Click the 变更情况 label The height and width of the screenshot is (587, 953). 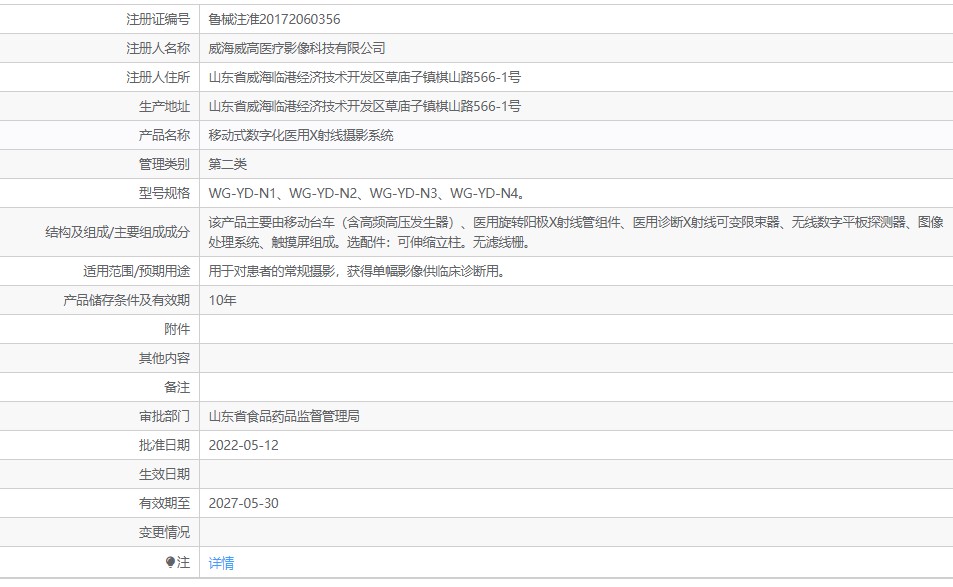[x=164, y=532]
